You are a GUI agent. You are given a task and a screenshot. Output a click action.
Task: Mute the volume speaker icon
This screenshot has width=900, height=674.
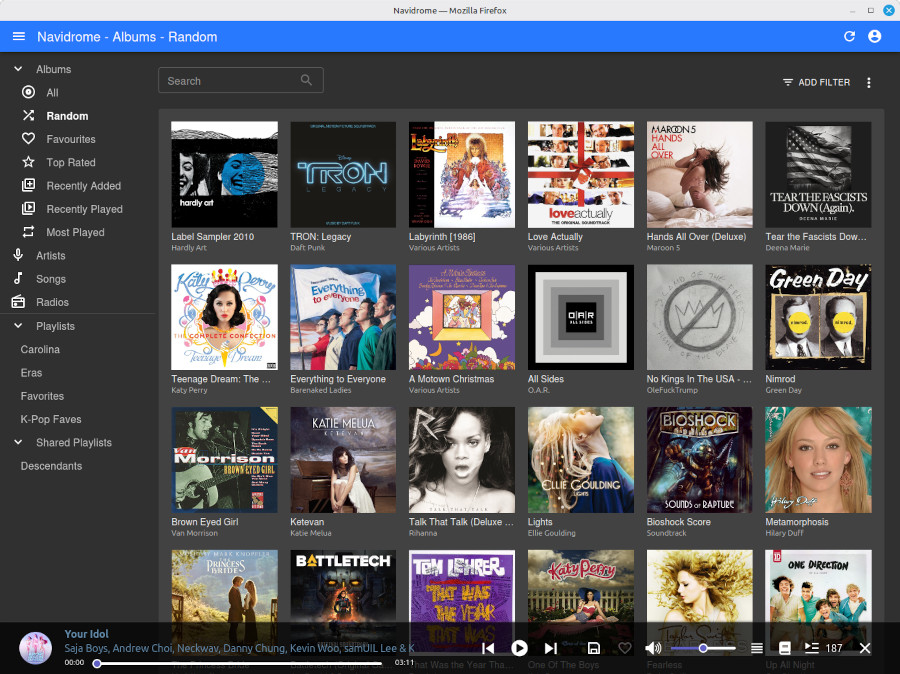pos(653,648)
